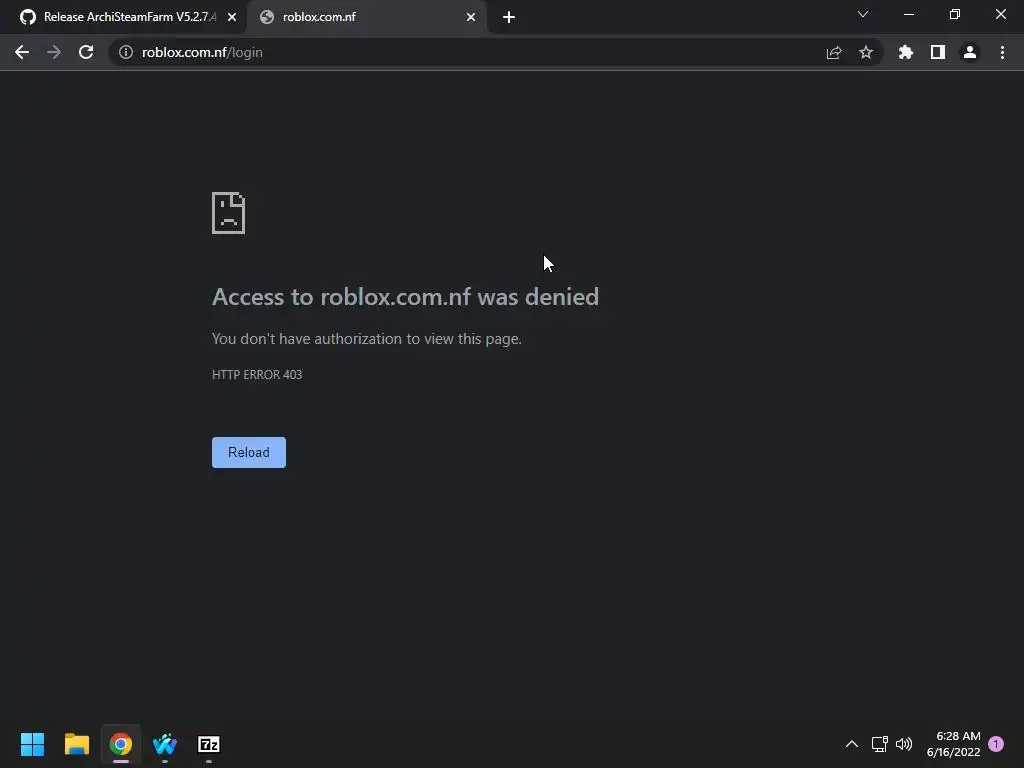Go back to the previous page
The image size is (1024, 768).
tap(22, 52)
